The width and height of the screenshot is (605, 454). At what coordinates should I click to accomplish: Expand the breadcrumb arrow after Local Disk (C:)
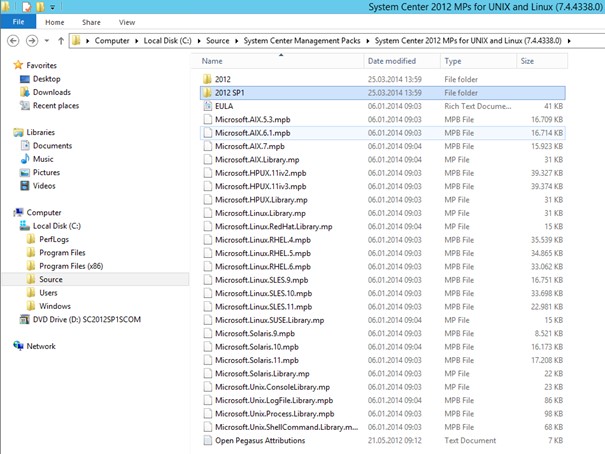pyautogui.click(x=199, y=41)
